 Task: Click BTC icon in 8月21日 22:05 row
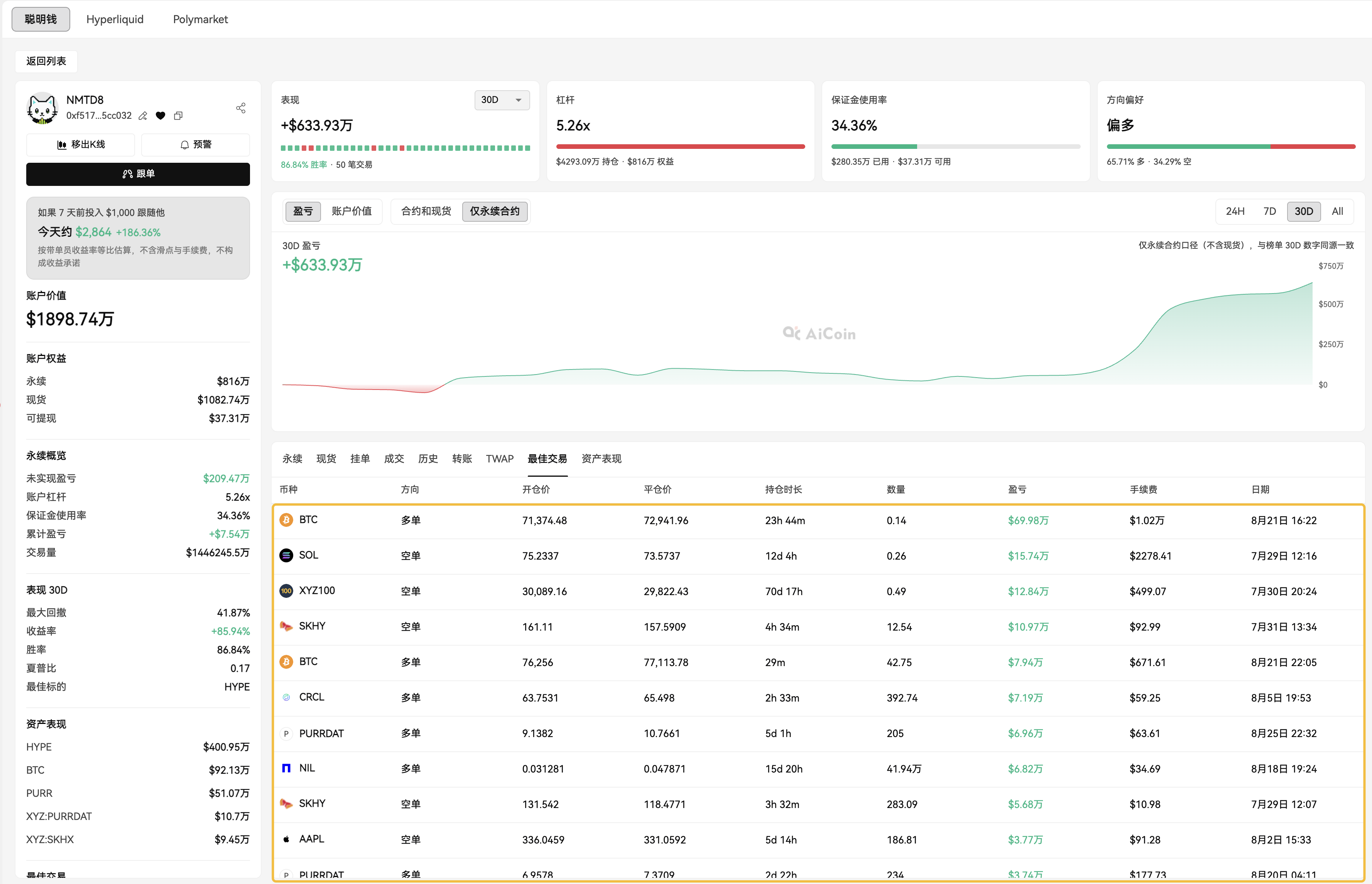[286, 662]
